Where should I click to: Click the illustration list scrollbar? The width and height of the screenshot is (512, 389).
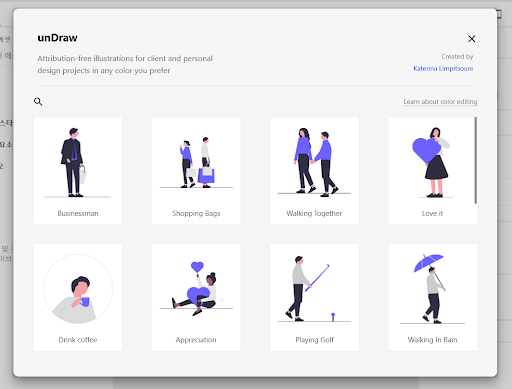[476, 160]
